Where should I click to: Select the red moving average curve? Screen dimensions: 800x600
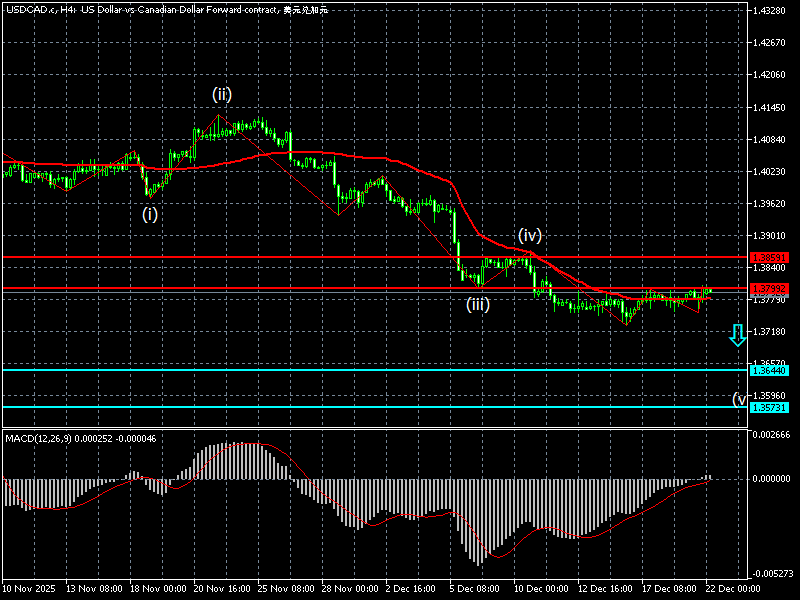(400, 163)
